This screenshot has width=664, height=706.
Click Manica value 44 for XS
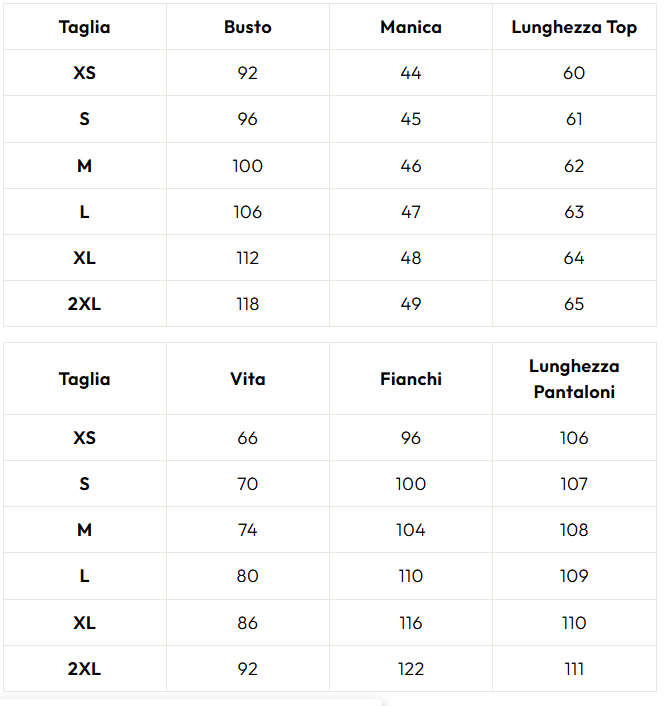pos(411,73)
